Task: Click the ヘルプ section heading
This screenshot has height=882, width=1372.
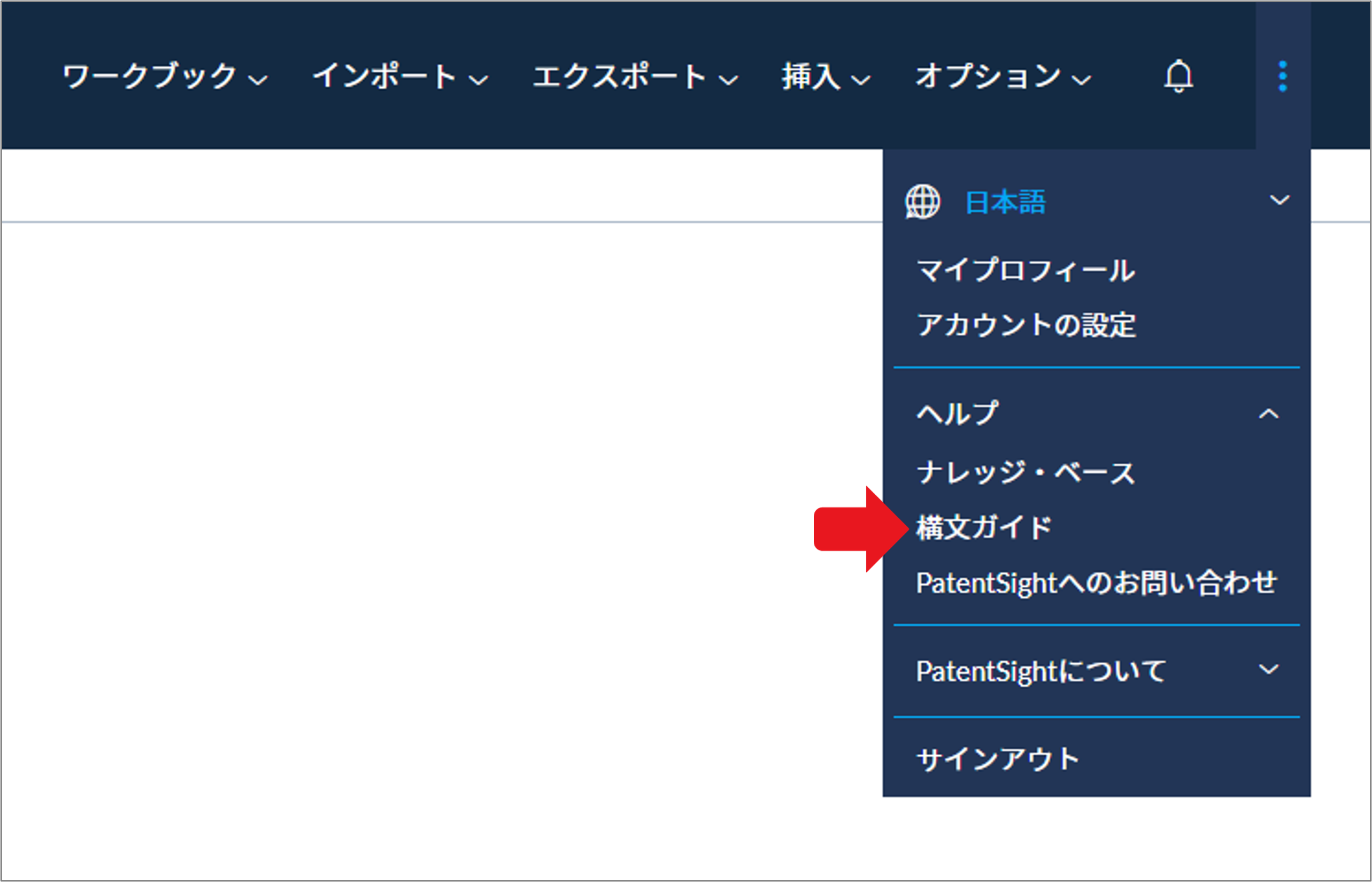Action: pos(957,413)
